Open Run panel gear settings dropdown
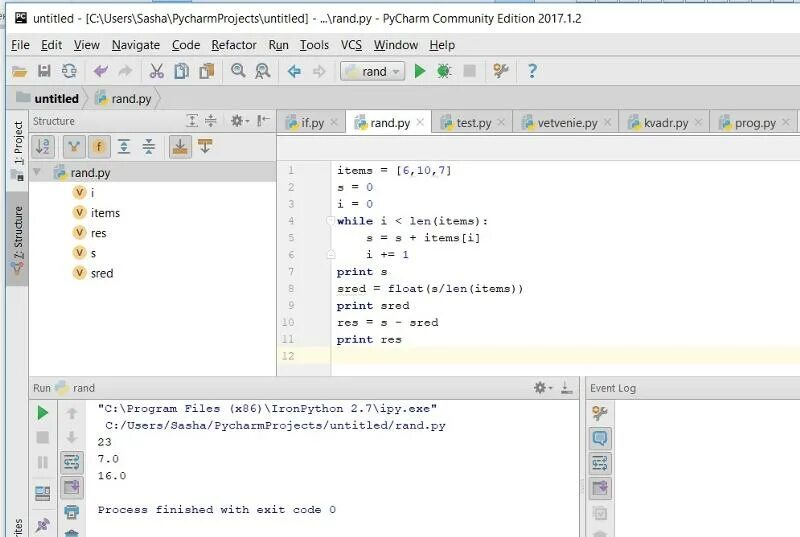800x537 pixels. 543,388
